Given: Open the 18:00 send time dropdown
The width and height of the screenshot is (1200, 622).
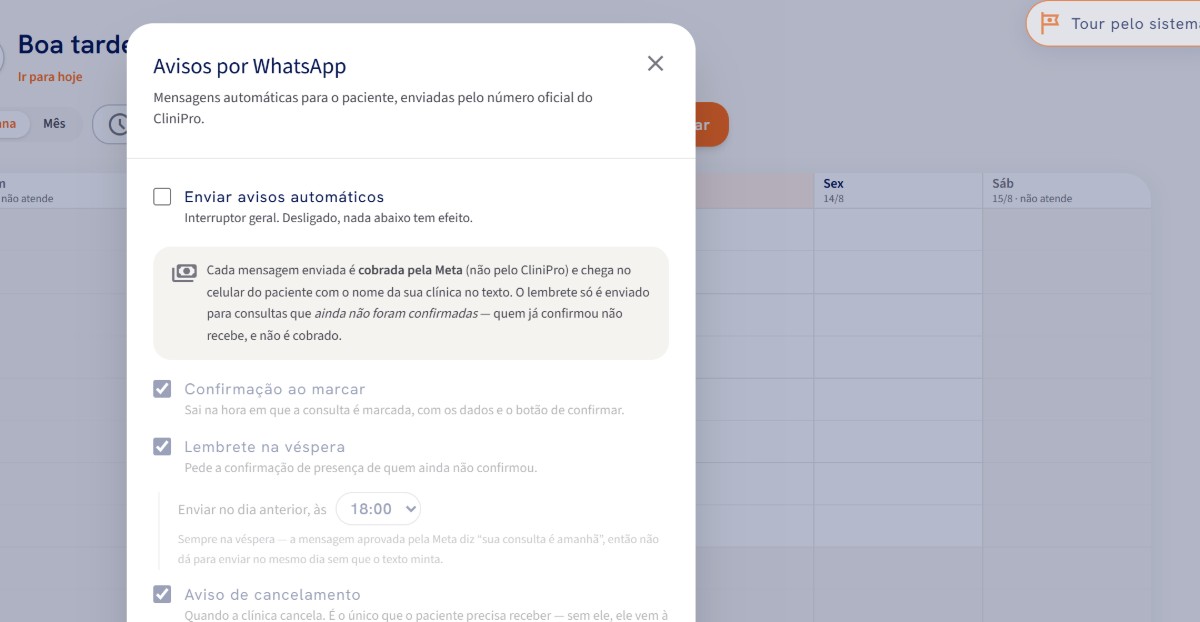Looking at the screenshot, I should click(x=378, y=509).
